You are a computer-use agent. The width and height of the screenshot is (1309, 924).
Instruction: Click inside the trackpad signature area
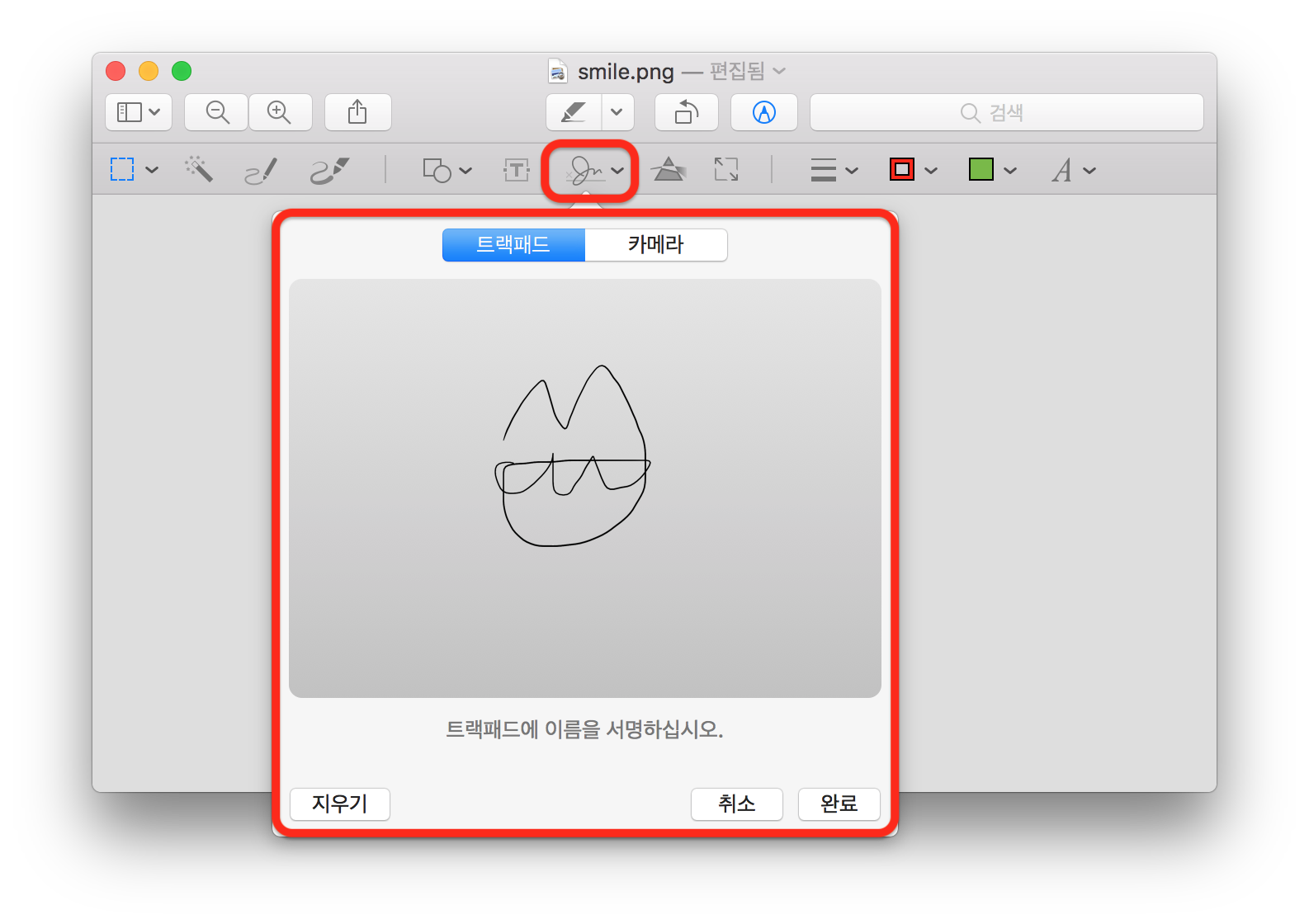tap(585, 488)
